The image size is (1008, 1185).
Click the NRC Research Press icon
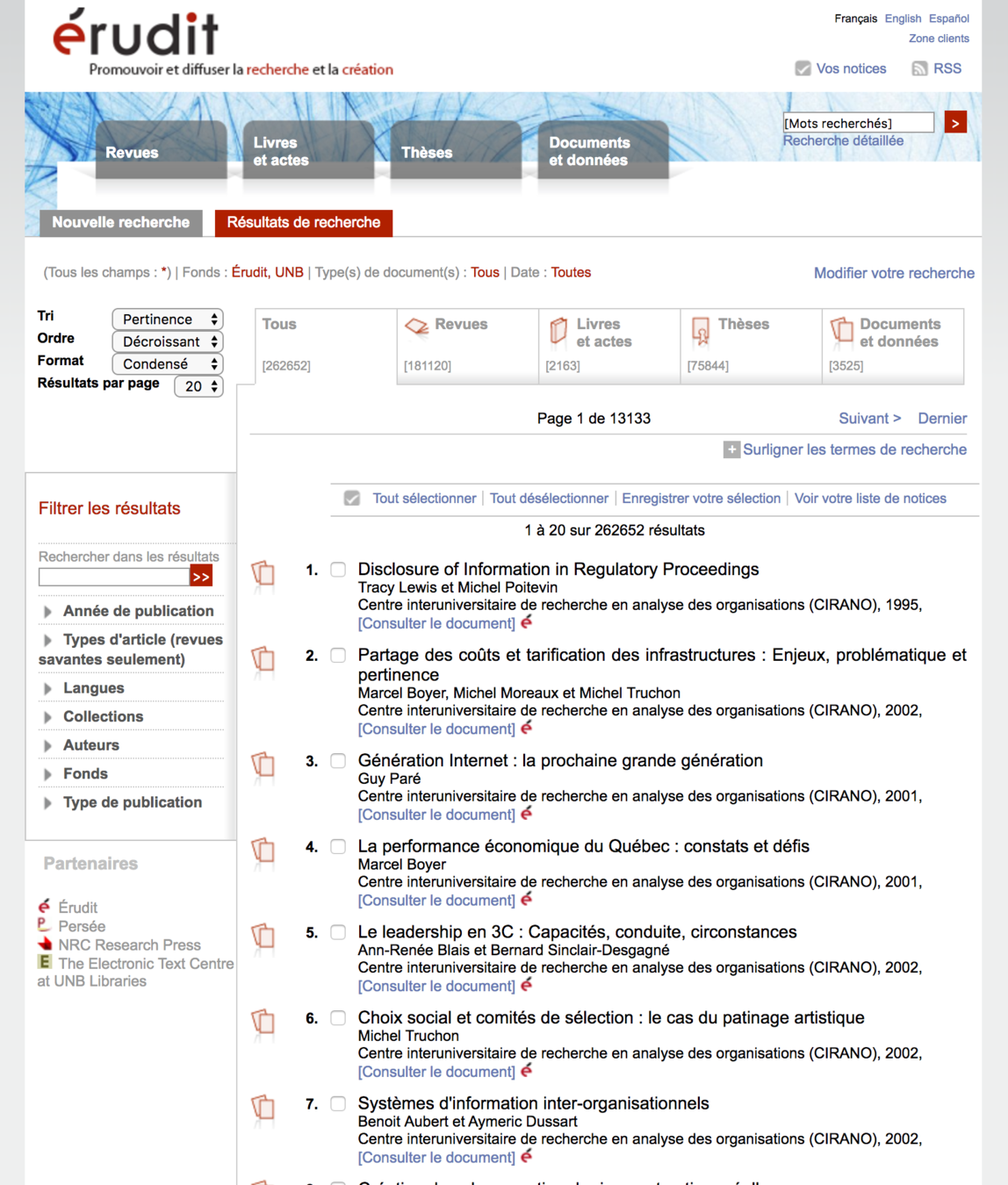coord(45,944)
